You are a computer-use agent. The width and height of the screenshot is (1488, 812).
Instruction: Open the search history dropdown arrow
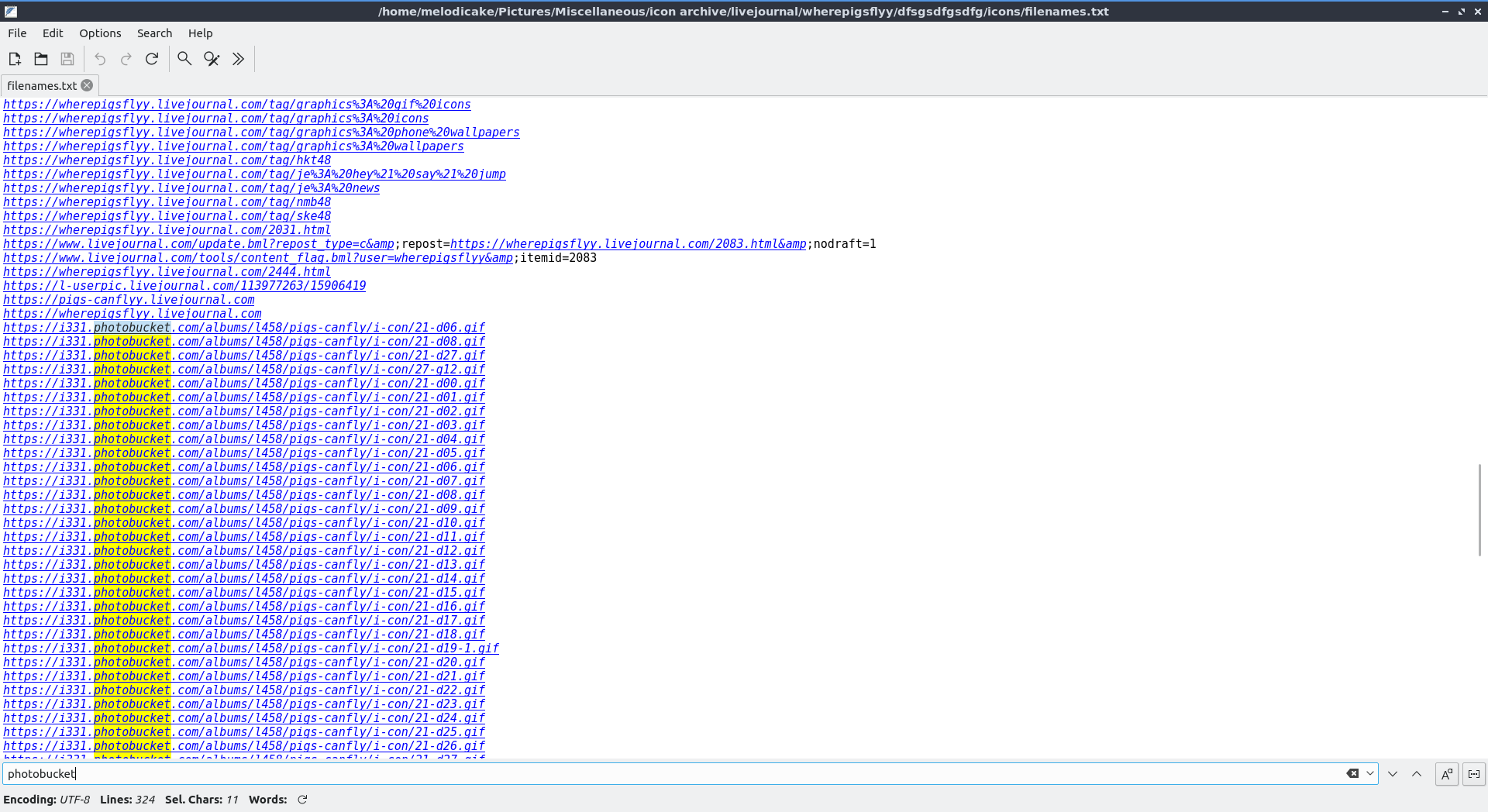tap(1370, 773)
